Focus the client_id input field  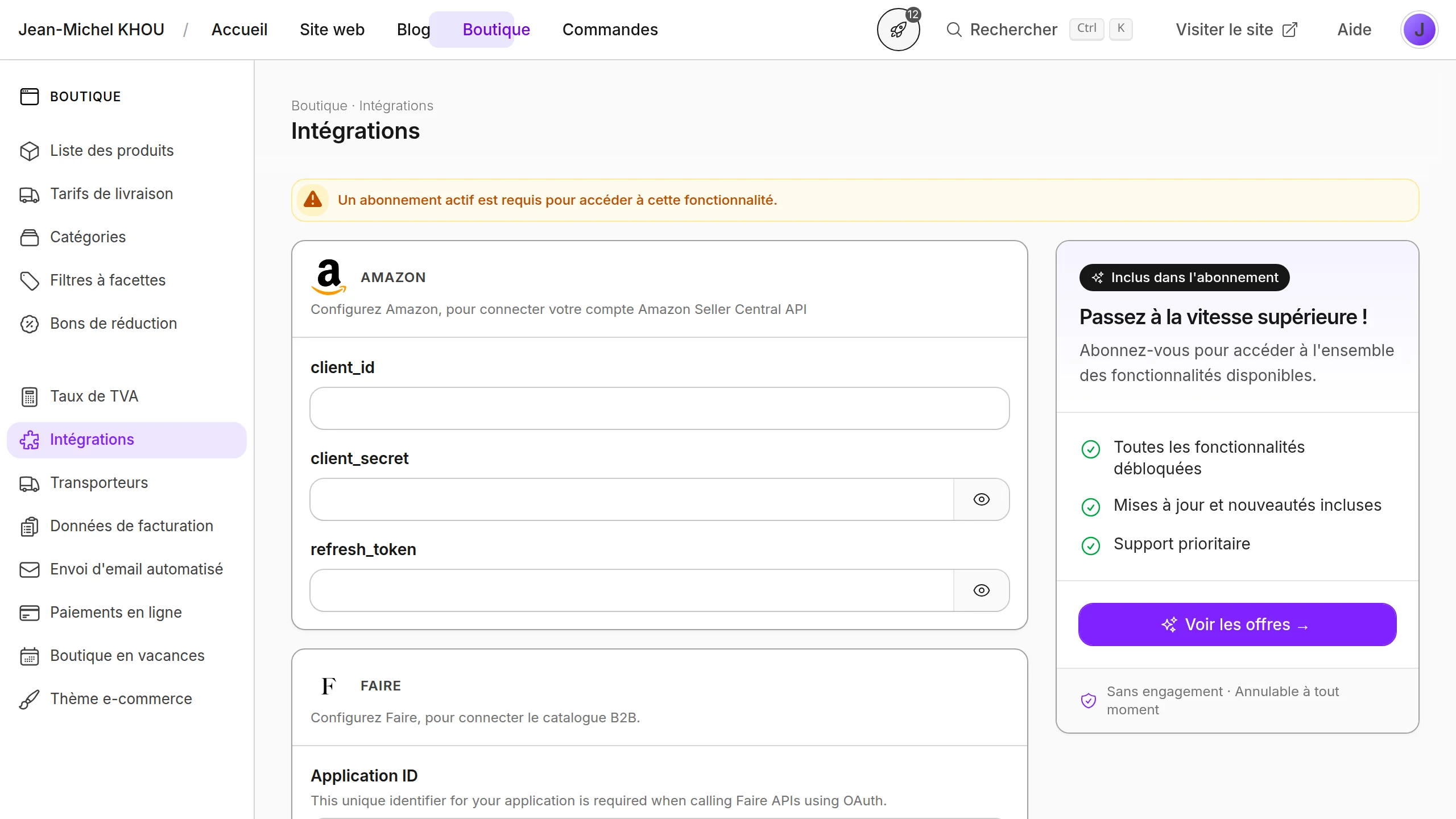pyautogui.click(x=659, y=408)
